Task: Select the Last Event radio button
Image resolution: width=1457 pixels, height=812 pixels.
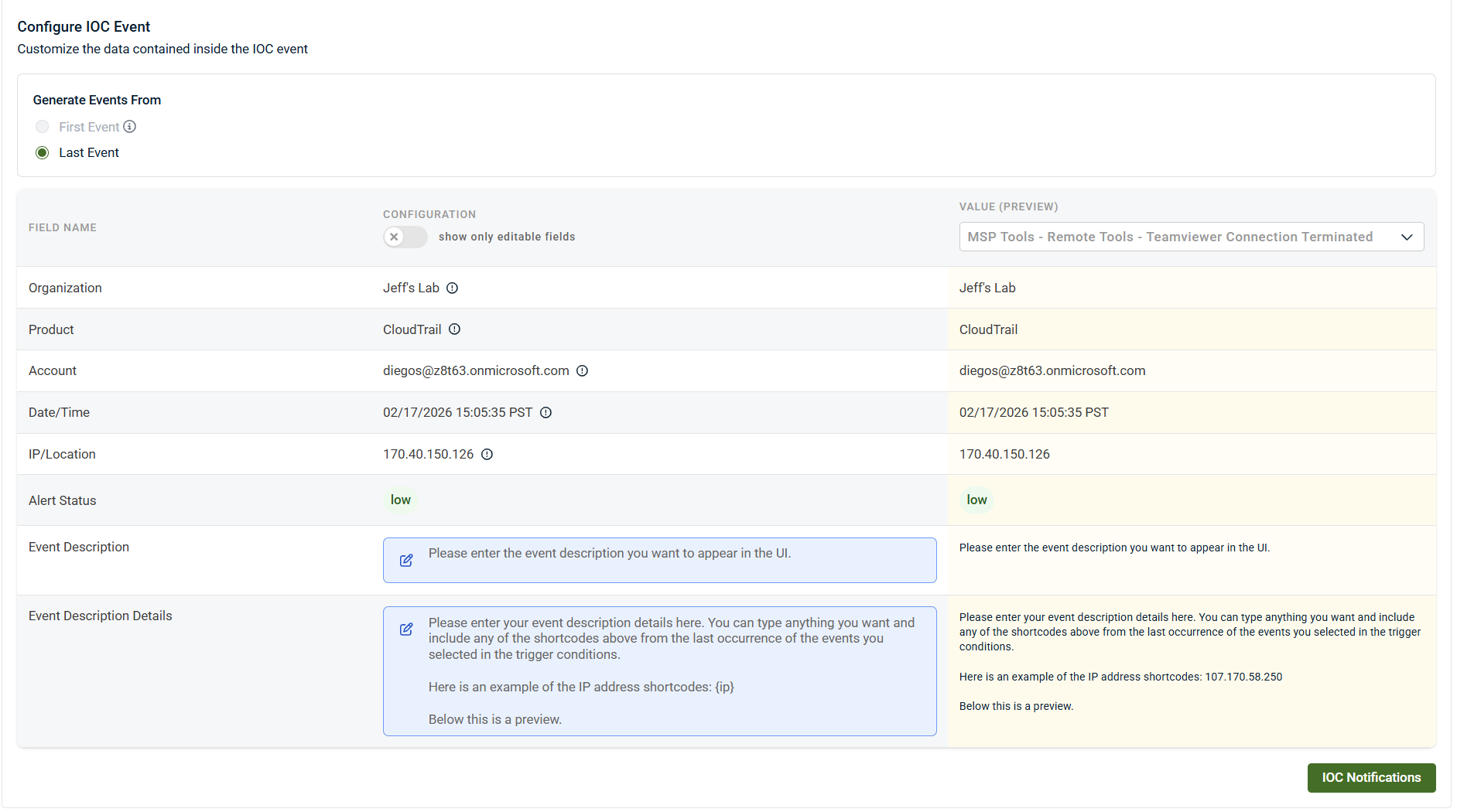Action: [x=43, y=153]
